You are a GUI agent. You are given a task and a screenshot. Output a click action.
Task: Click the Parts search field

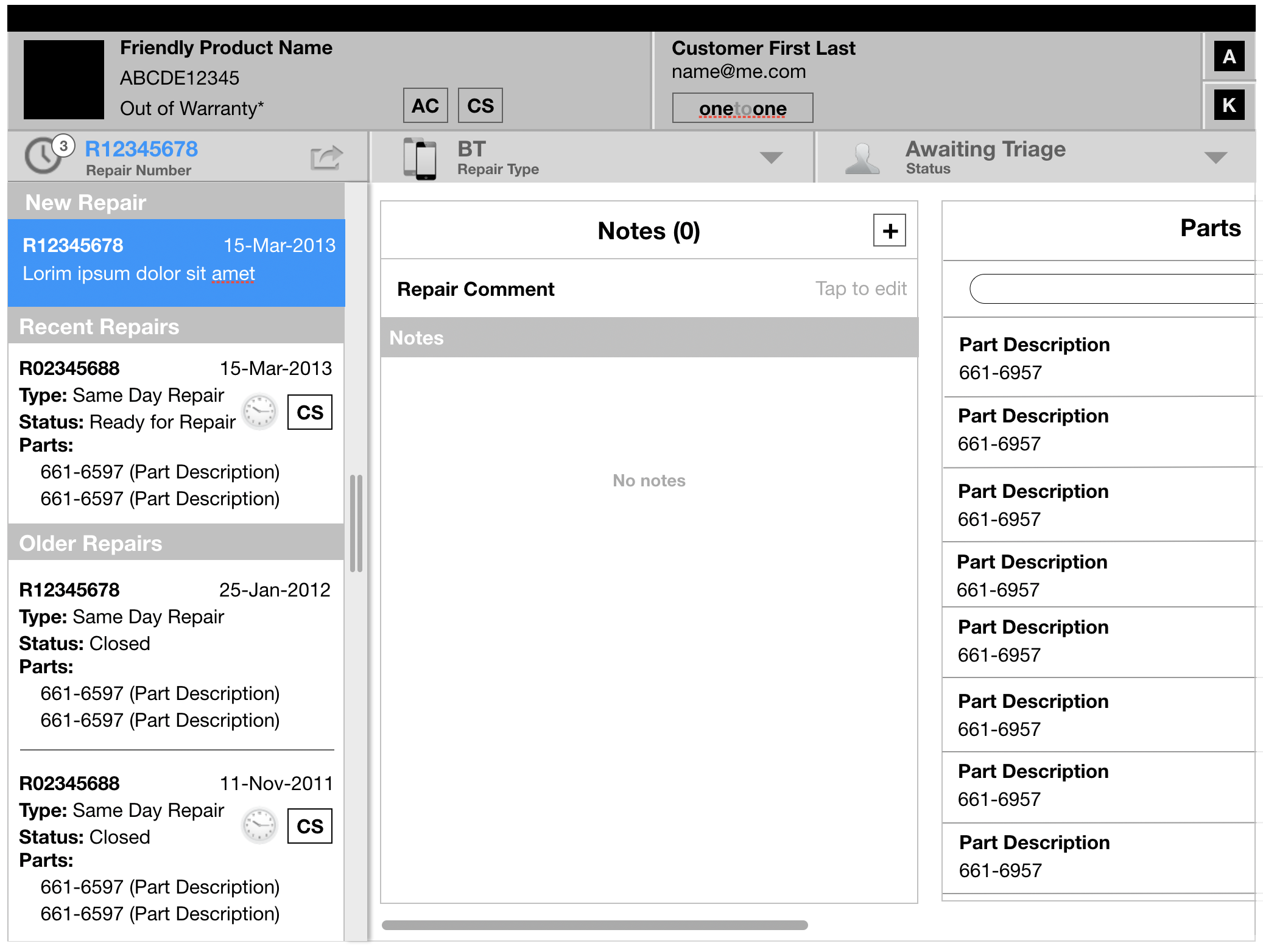pos(1112,289)
